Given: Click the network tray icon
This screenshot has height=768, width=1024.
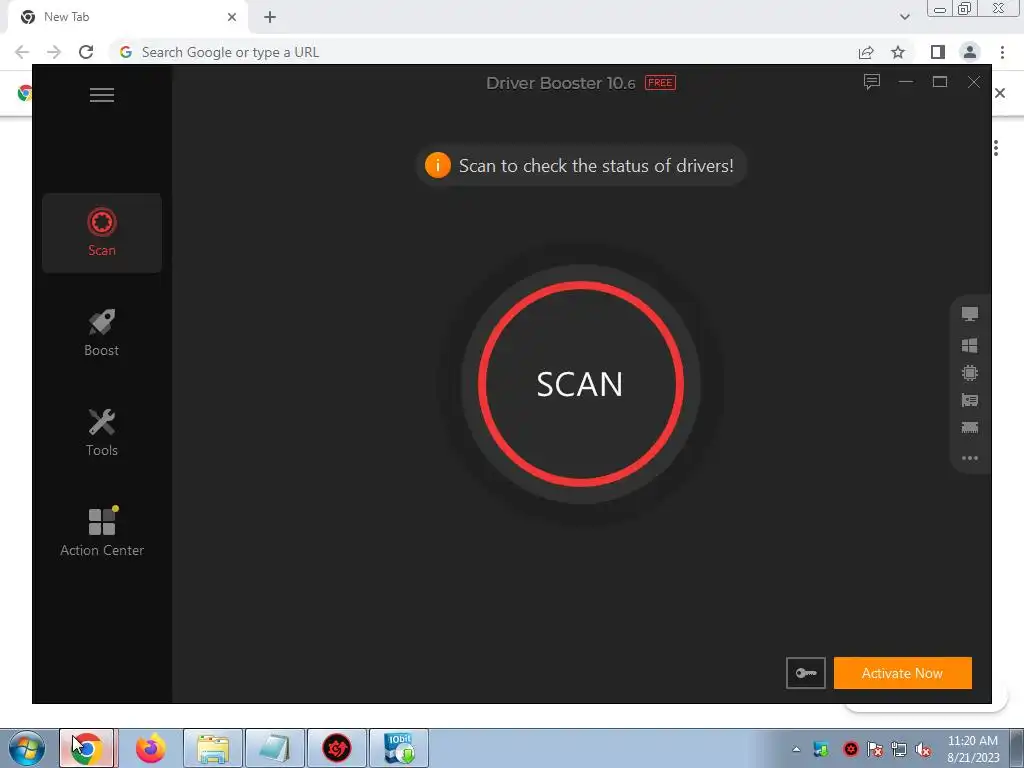Looking at the screenshot, I should (x=899, y=750).
